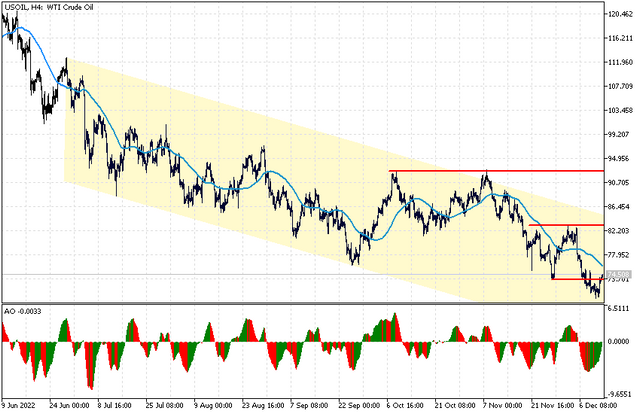Click the 6 Dec 08:00 date label
Image resolution: width=640 pixels, height=414 pixels.
pos(598,405)
